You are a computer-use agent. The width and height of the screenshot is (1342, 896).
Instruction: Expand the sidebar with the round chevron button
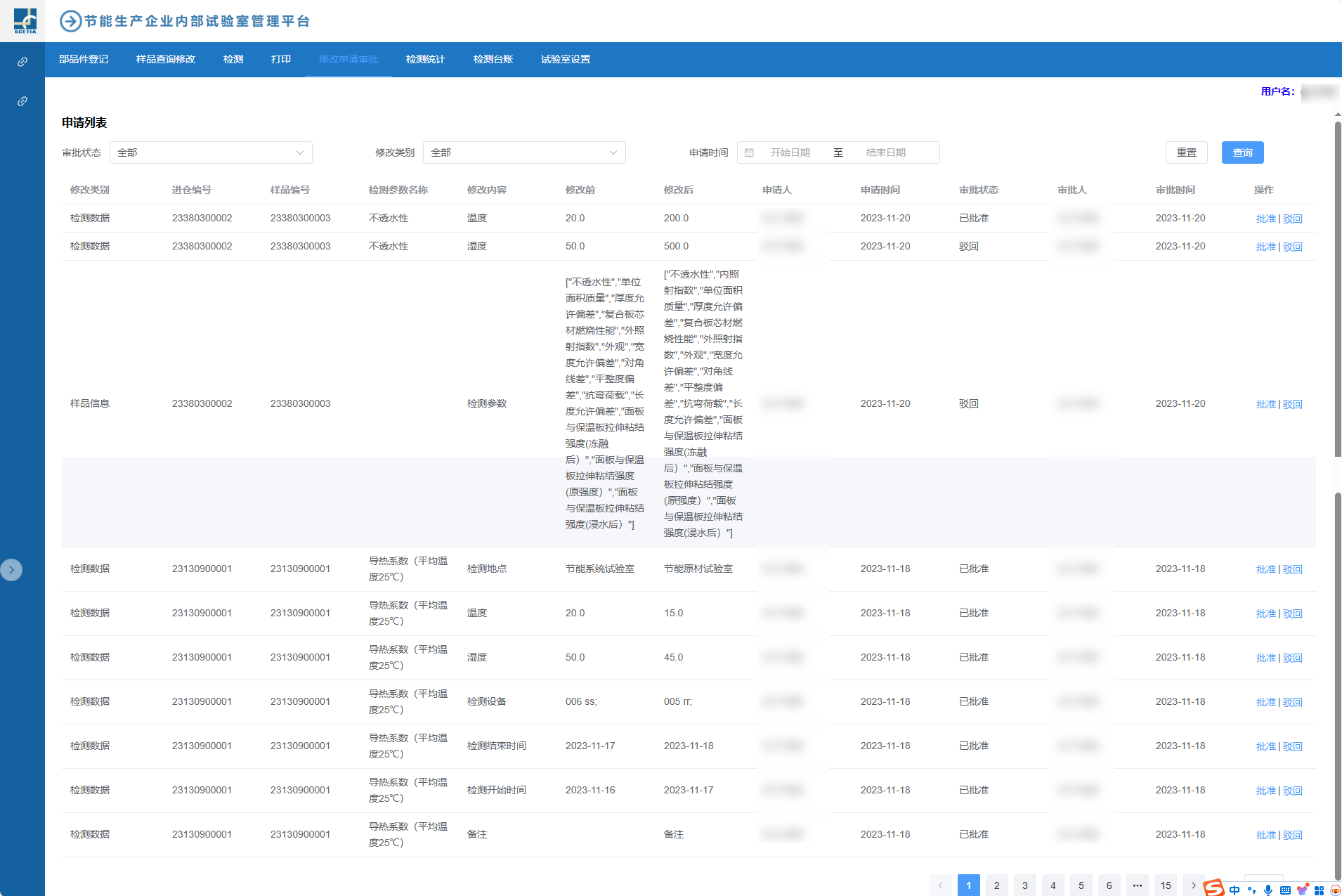point(11,569)
